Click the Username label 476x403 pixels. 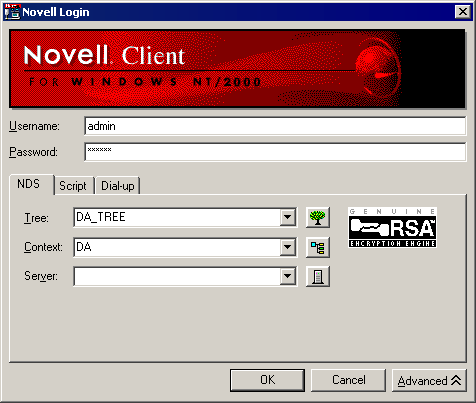[x=34, y=126]
